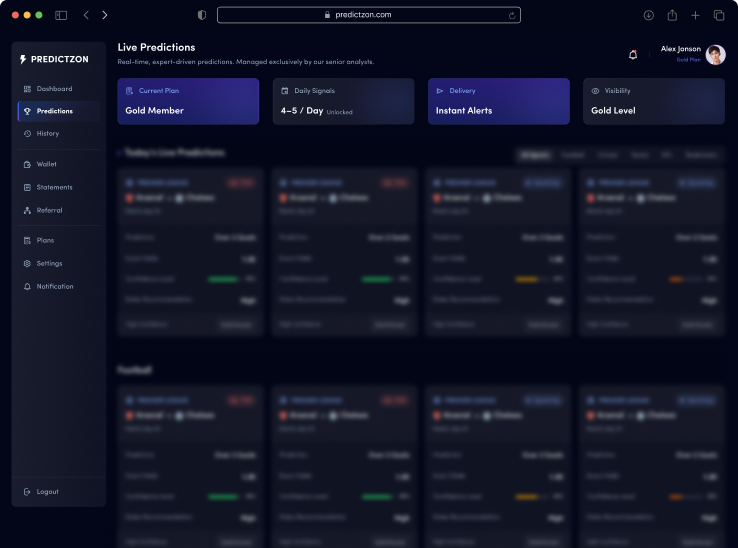Viewport: 738px width, 548px height.
Task: Go to the History section
Action: coord(47,133)
